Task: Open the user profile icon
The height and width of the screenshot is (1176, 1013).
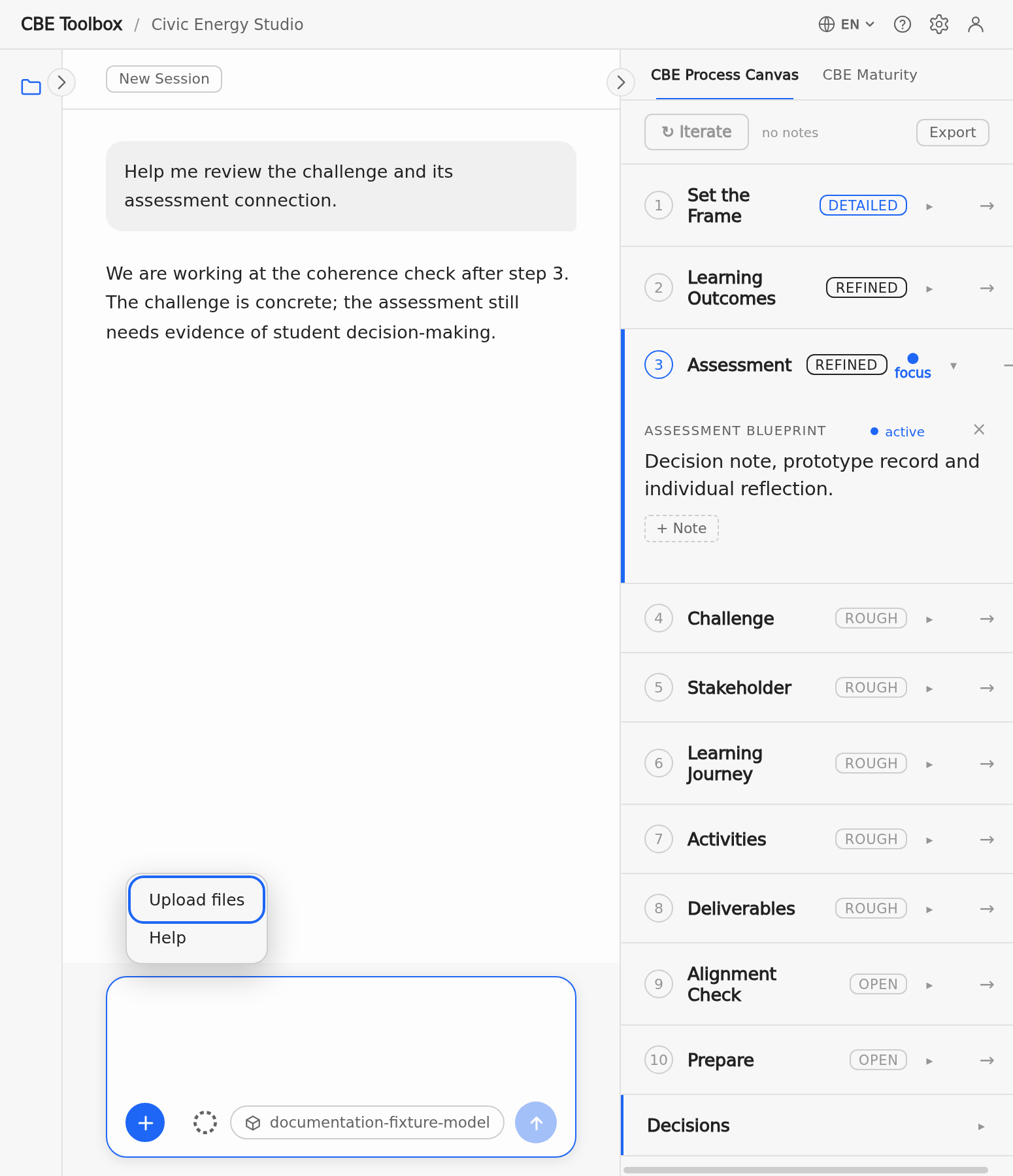Action: pos(976,24)
